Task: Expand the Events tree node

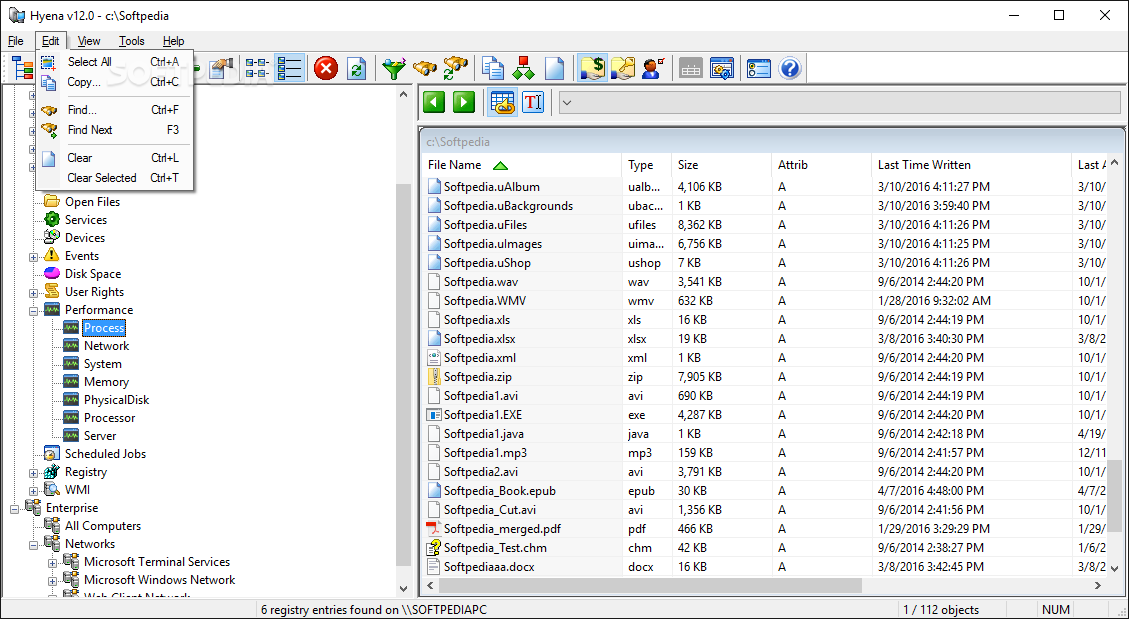Action: click(33, 256)
